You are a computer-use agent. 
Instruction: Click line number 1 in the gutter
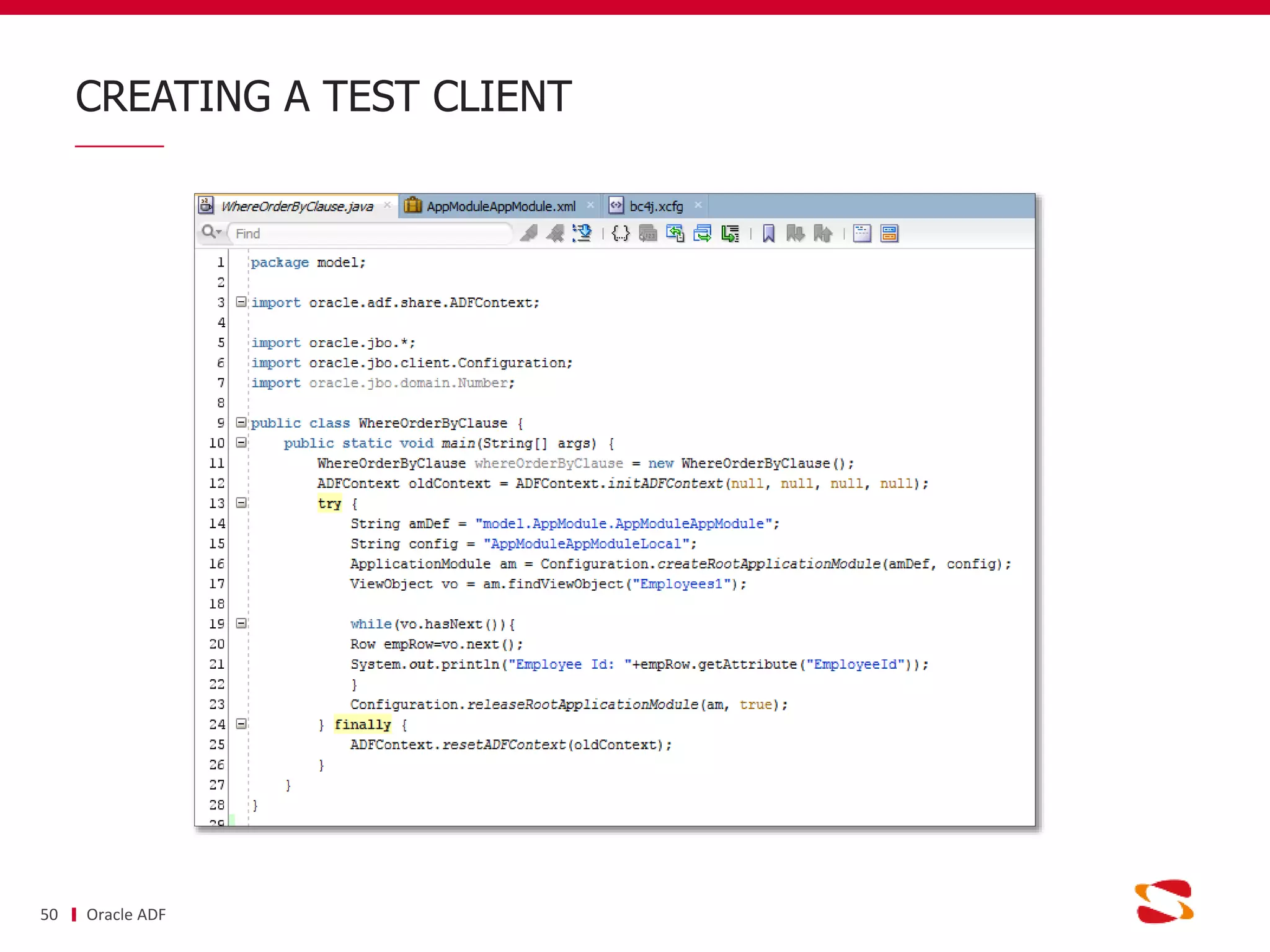tap(220, 262)
